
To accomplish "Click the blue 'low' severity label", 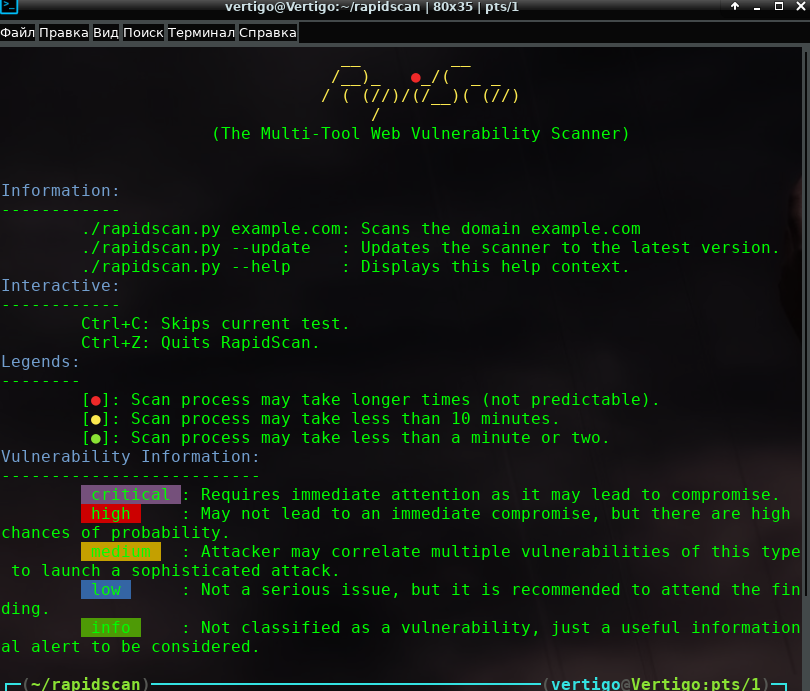I will [x=106, y=590].
